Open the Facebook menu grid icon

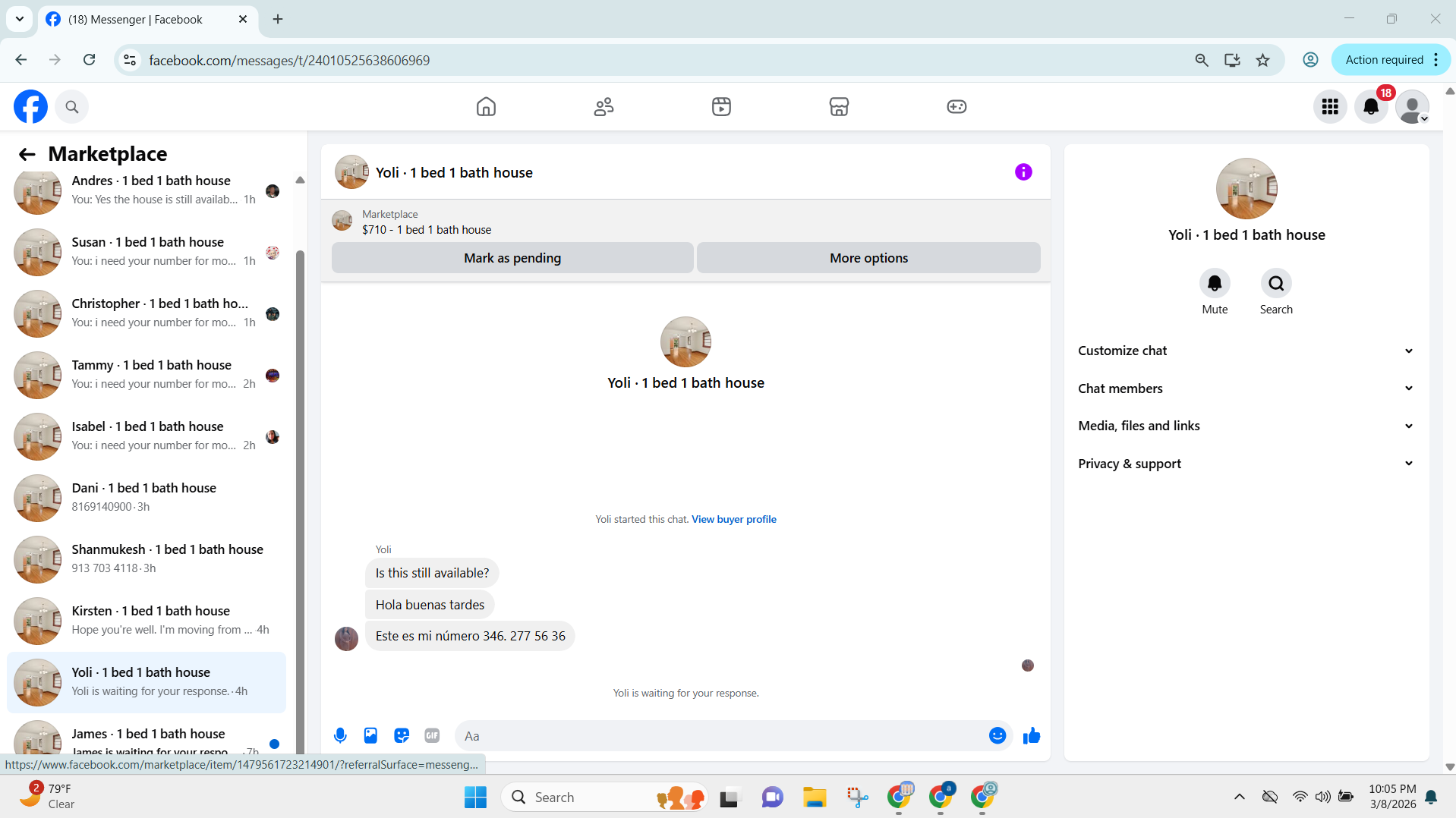pos(1330,107)
